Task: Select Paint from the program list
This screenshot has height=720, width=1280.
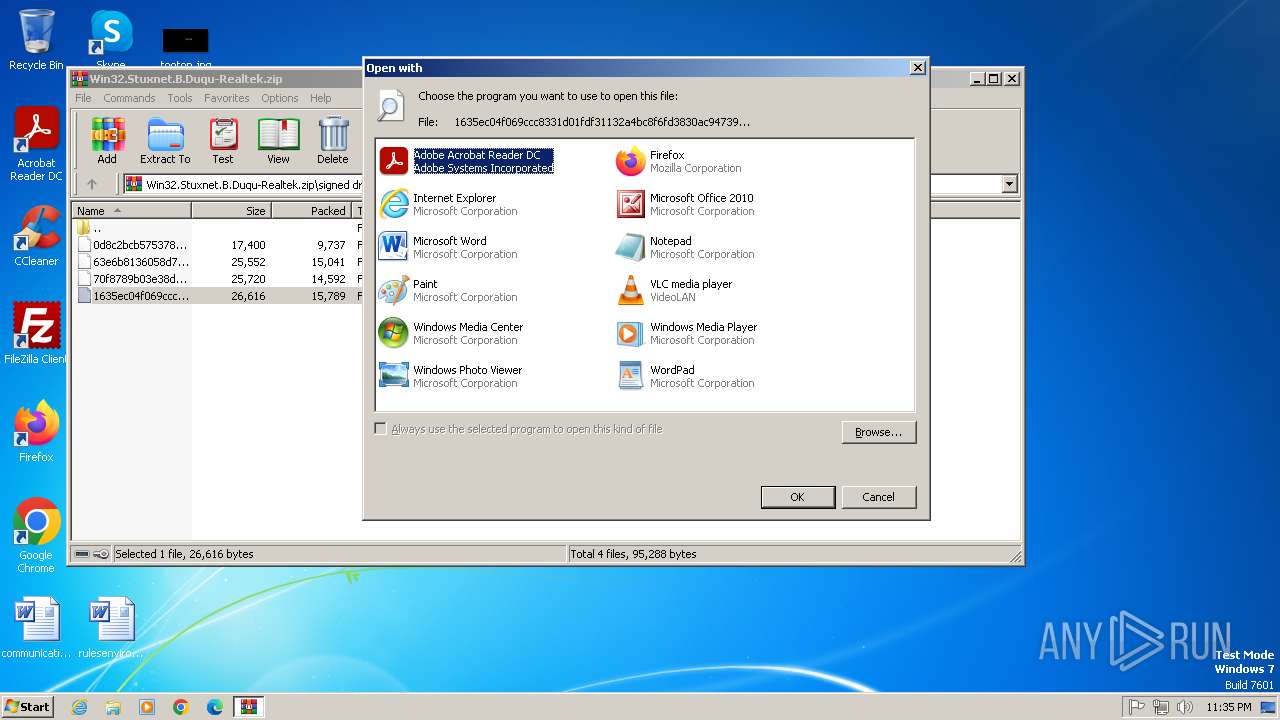Action: (x=448, y=290)
